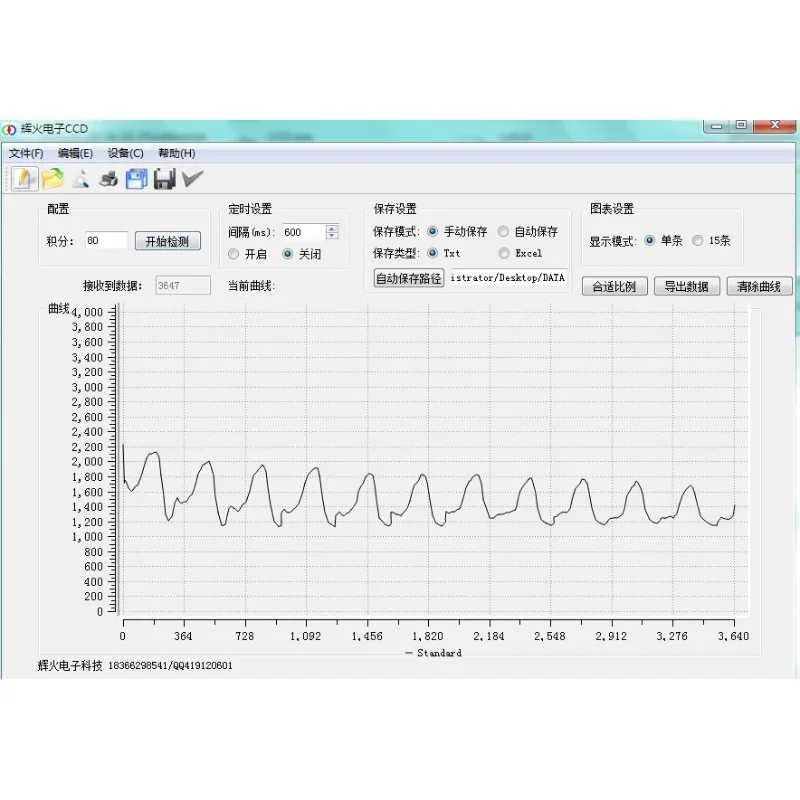This screenshot has width=800, height=800.
Task: Click the 合适比例 button
Action: click(615, 286)
